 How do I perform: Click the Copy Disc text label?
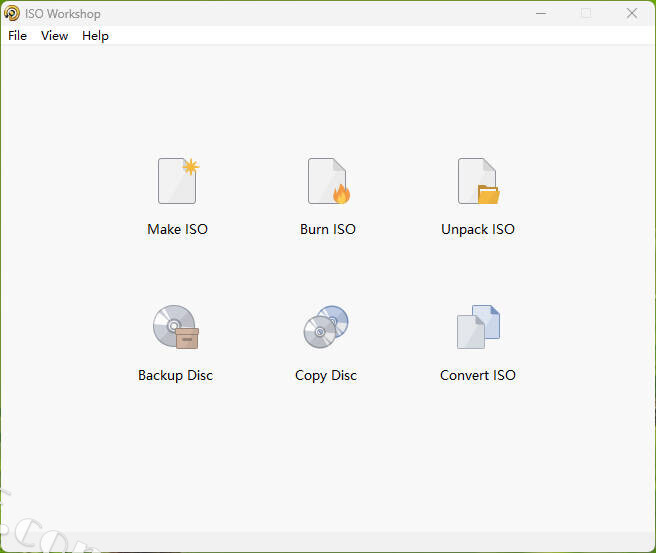(326, 376)
